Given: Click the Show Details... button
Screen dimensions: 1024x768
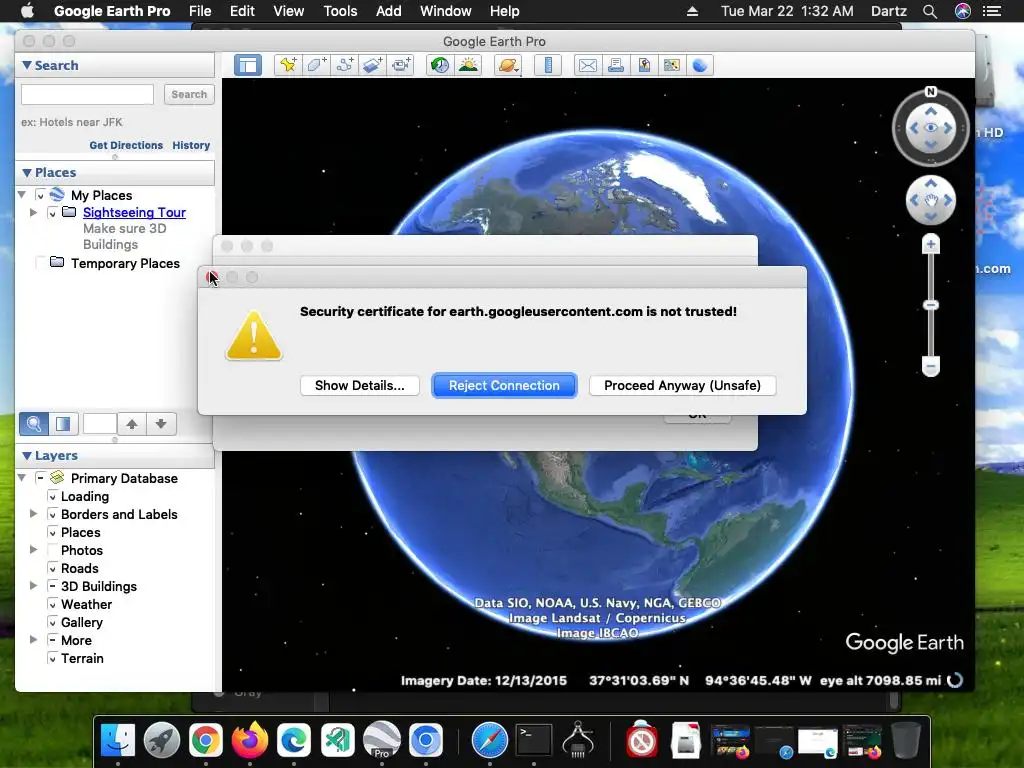Looking at the screenshot, I should point(360,385).
